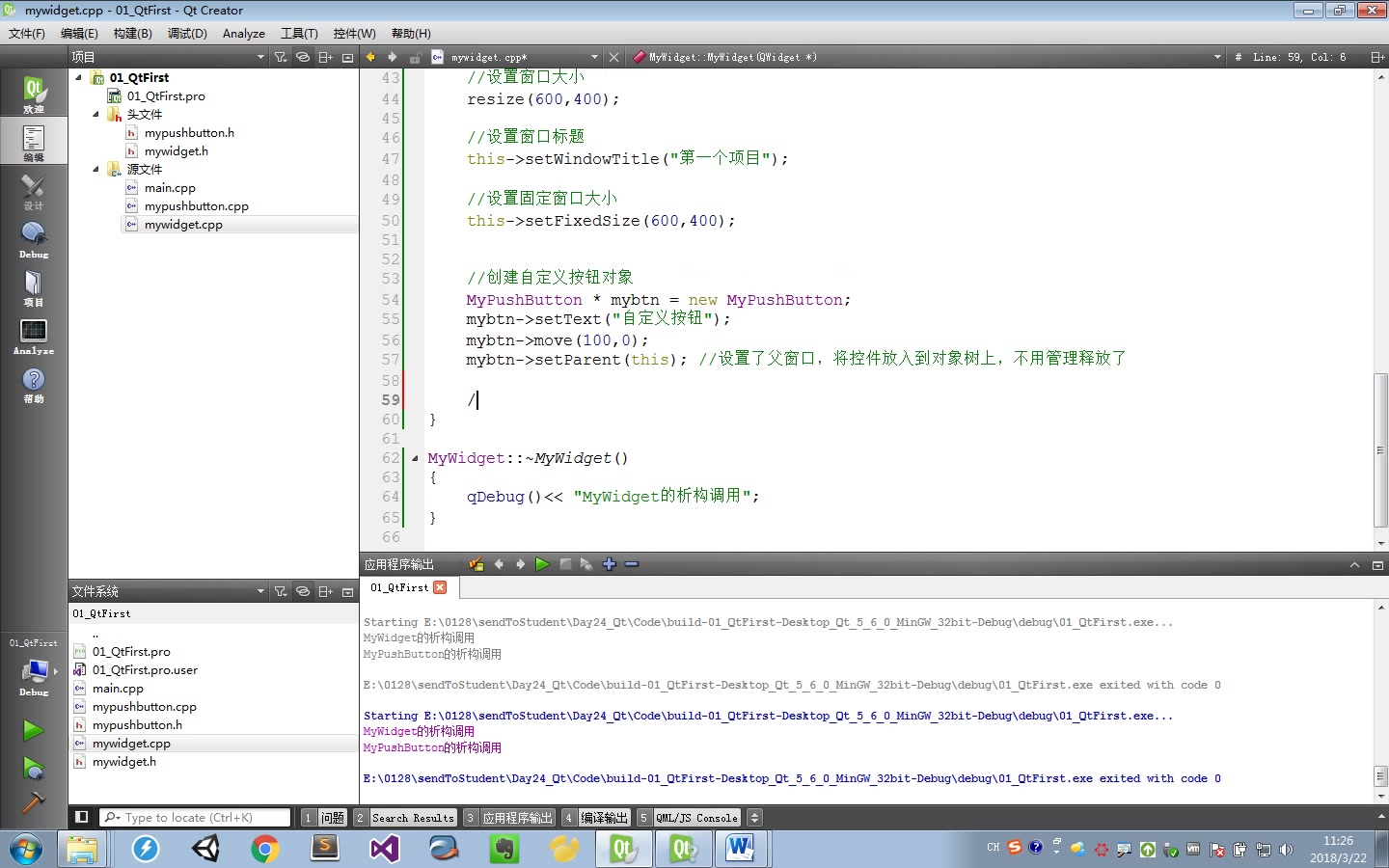
Task: Run the project with the green Run button
Action: 34,730
